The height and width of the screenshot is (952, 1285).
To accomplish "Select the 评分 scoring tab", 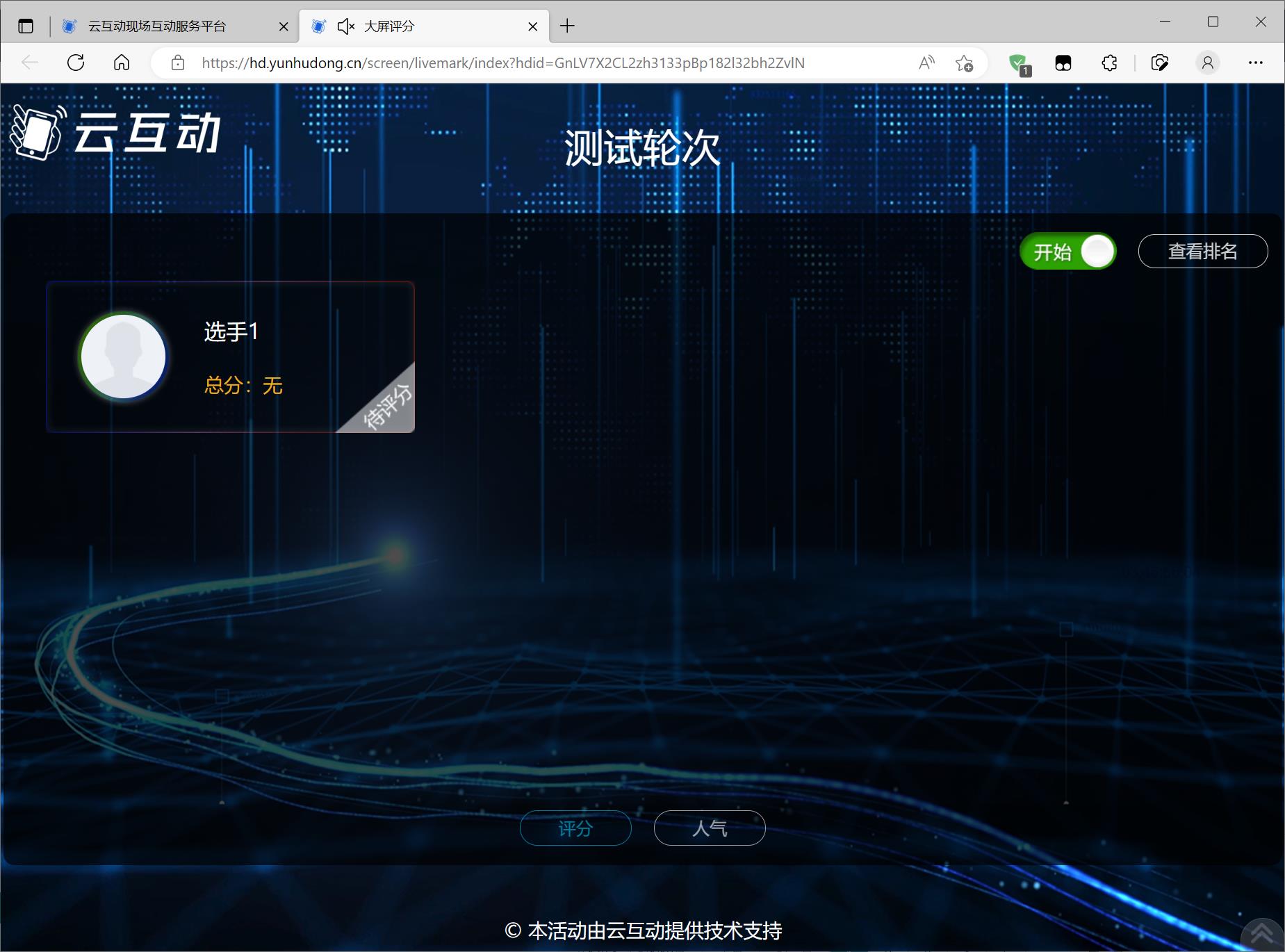I will (575, 828).
